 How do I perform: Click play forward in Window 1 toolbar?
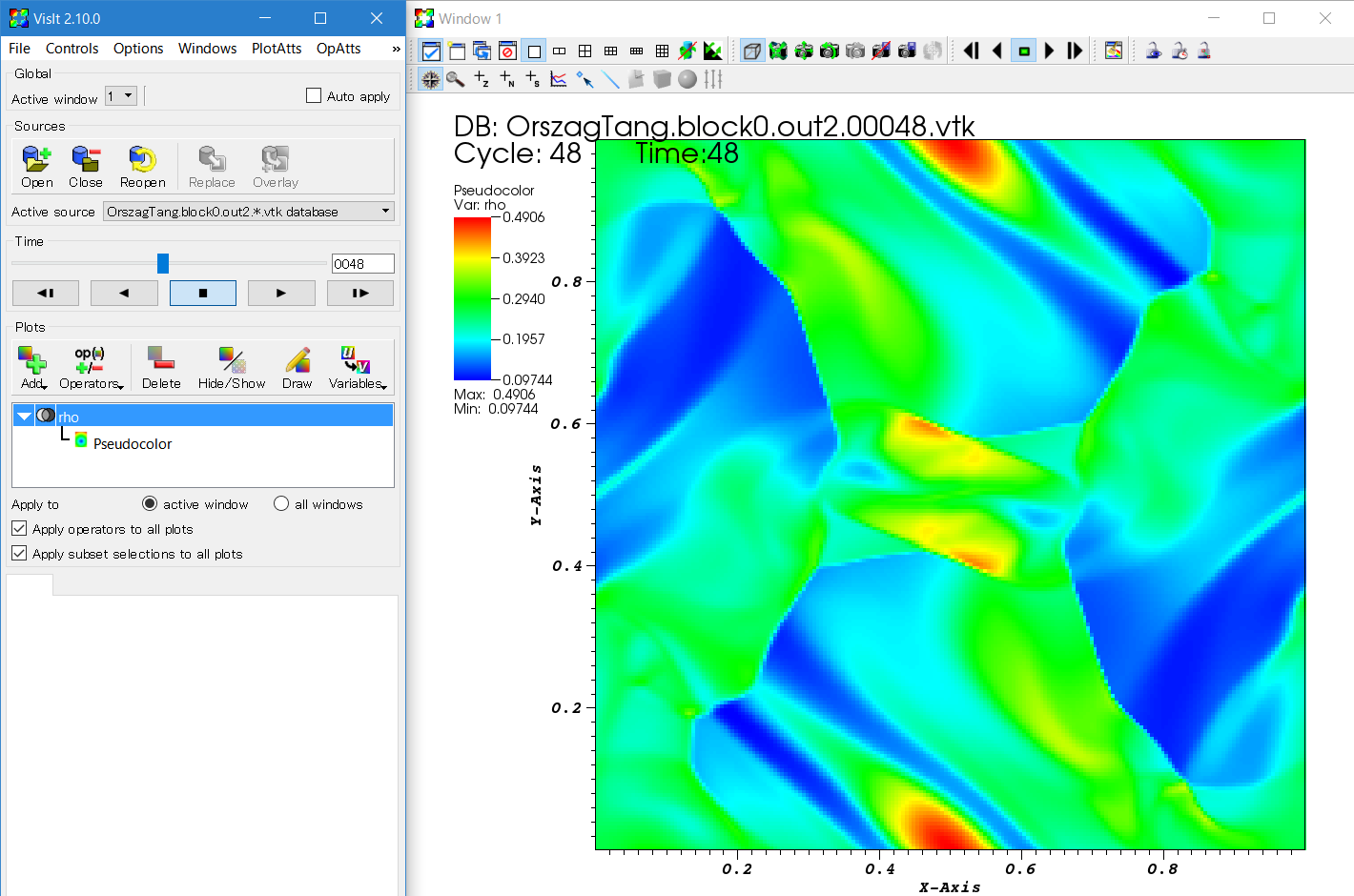point(1050,51)
